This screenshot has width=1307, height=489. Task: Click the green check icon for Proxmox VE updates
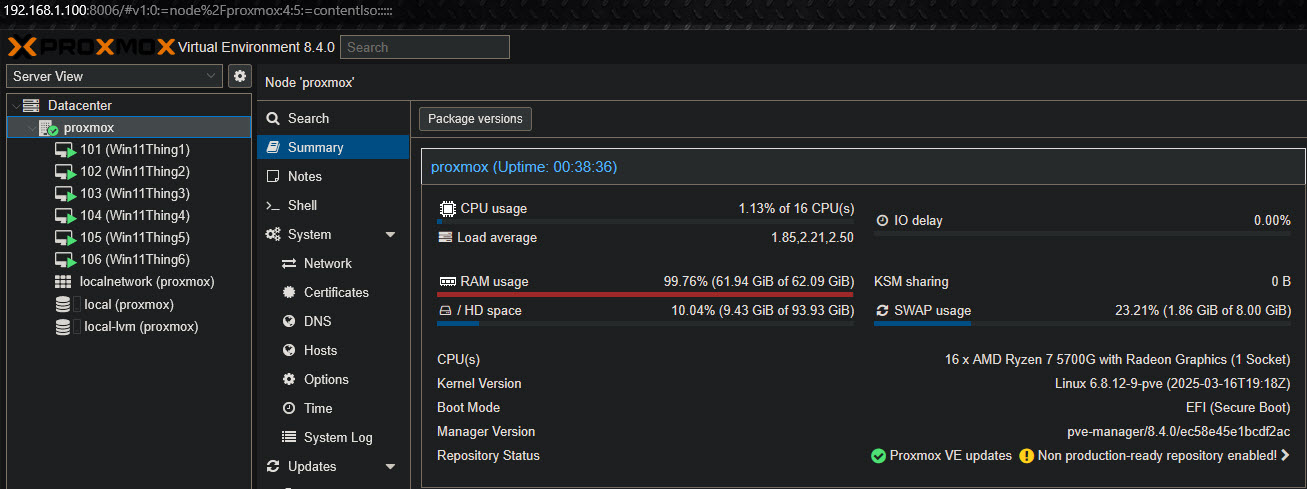878,456
